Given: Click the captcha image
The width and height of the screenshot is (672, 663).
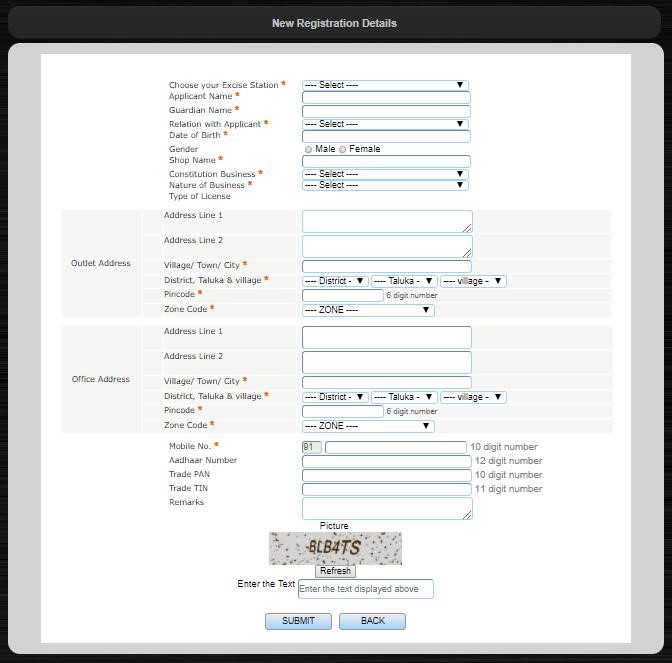Looking at the screenshot, I should pyautogui.click(x=335, y=548).
